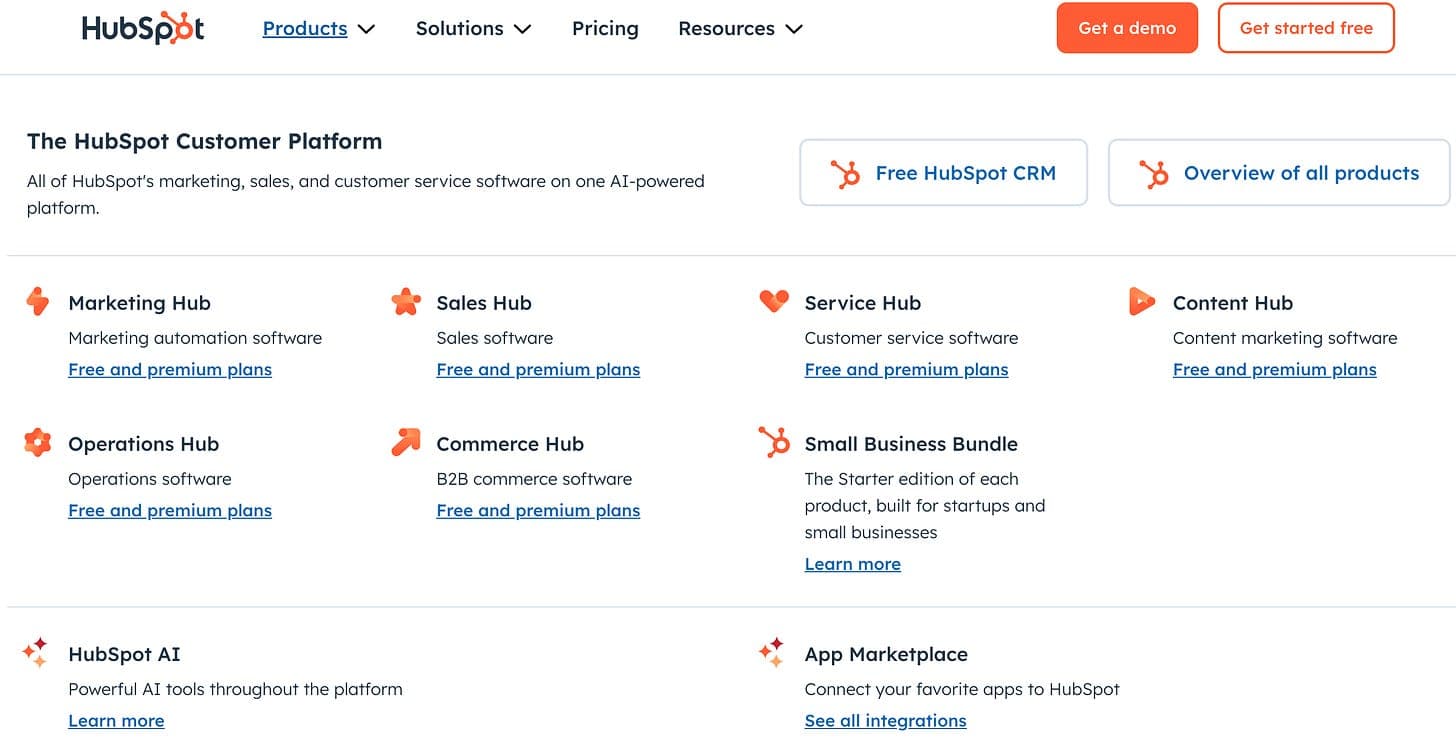This screenshot has width=1456, height=746.
Task: Click text Connect your favorite apps to HubSpot
Action: 962,689
